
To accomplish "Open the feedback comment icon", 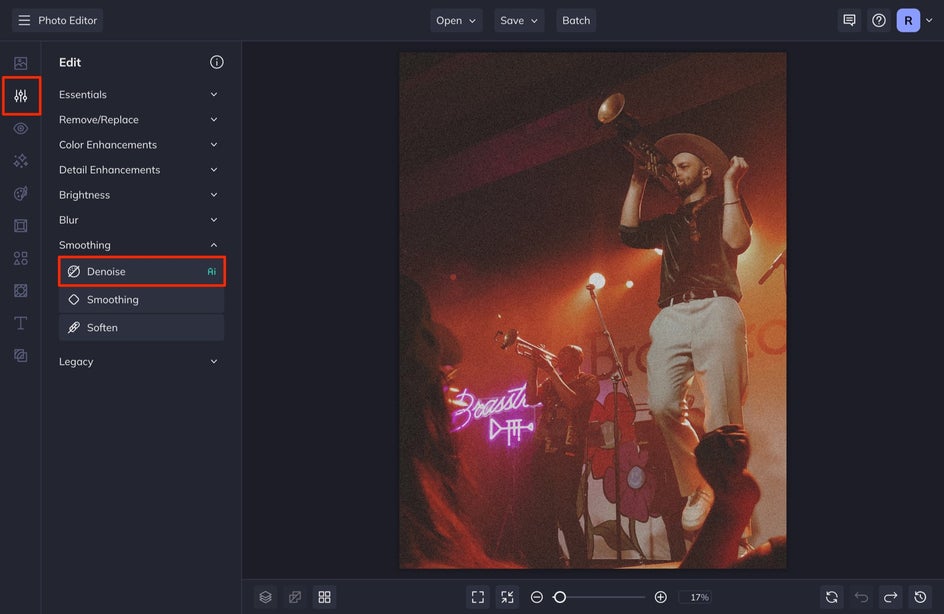I will tap(849, 20).
